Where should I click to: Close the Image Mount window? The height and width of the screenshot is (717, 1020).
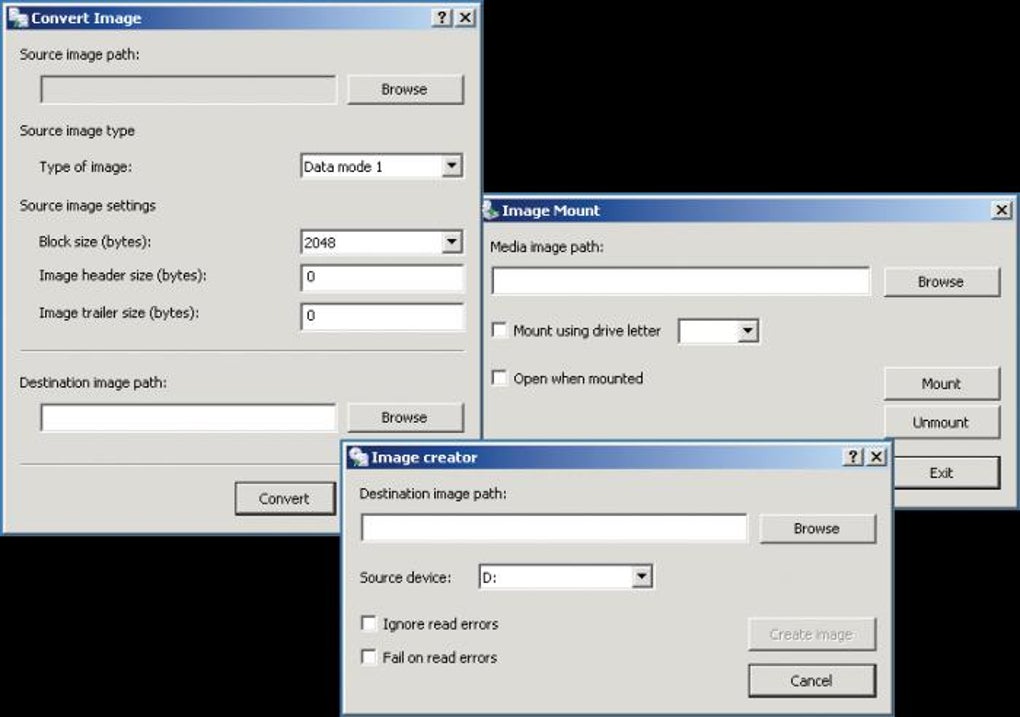[1002, 210]
